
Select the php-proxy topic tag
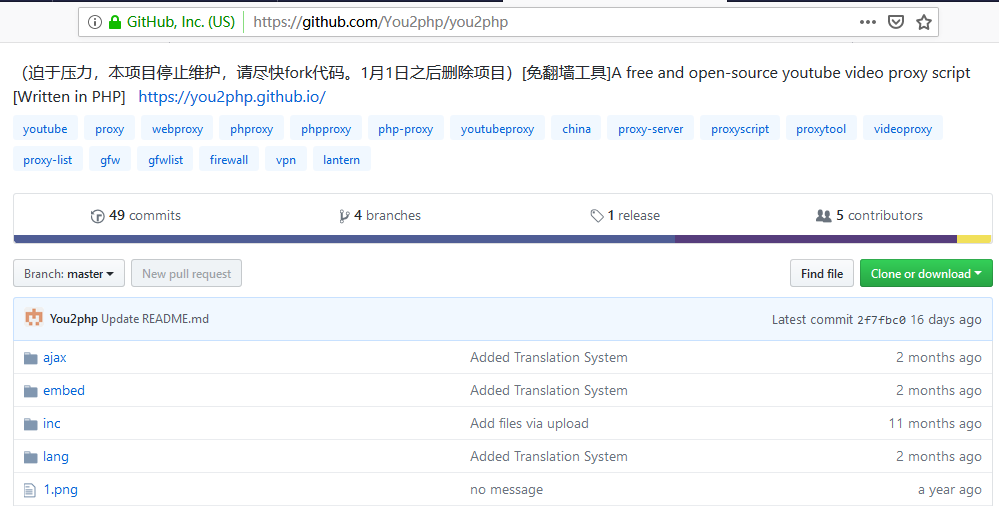406,129
